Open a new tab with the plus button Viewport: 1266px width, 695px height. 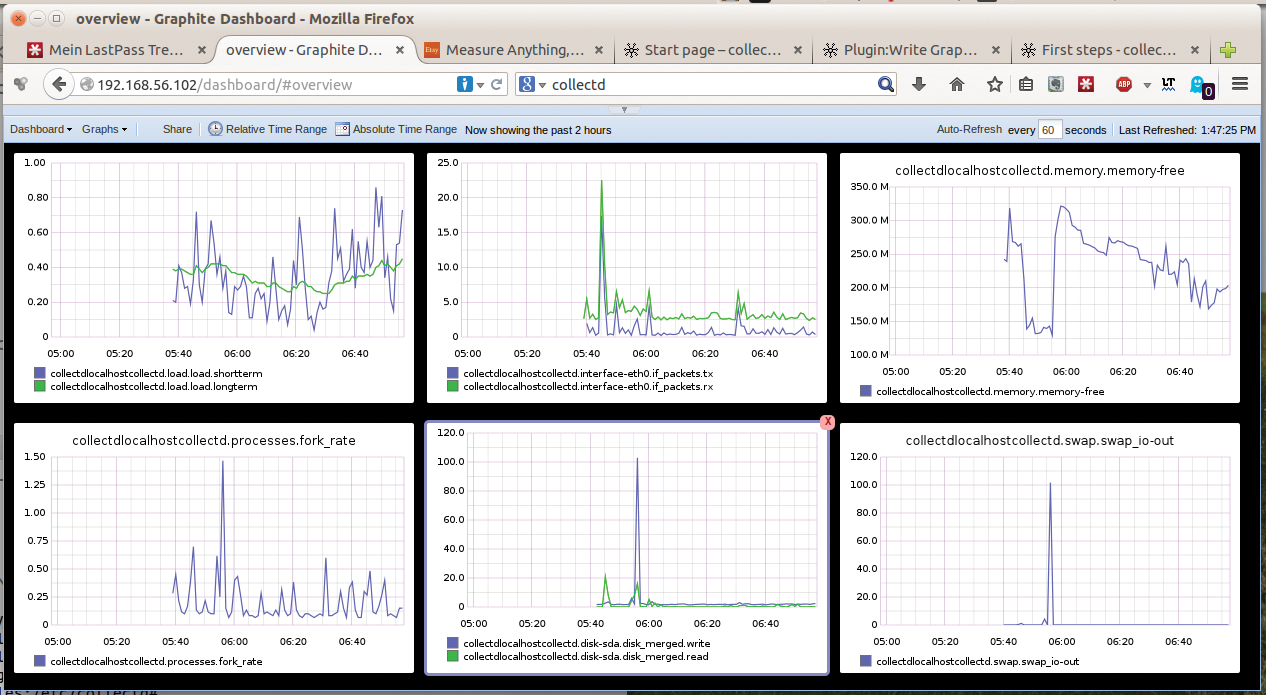tap(1228, 49)
